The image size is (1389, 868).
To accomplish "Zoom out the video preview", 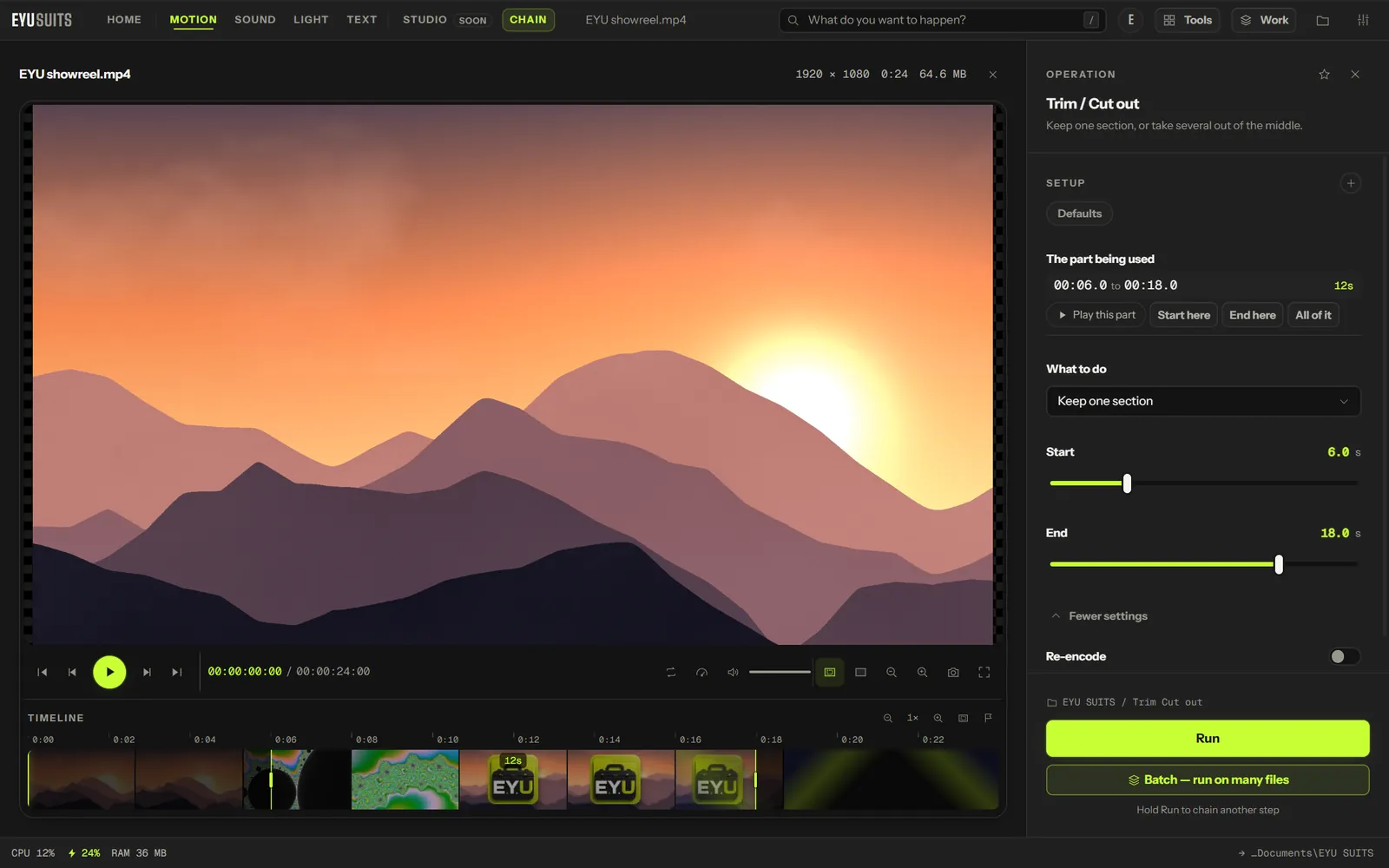I will click(892, 672).
